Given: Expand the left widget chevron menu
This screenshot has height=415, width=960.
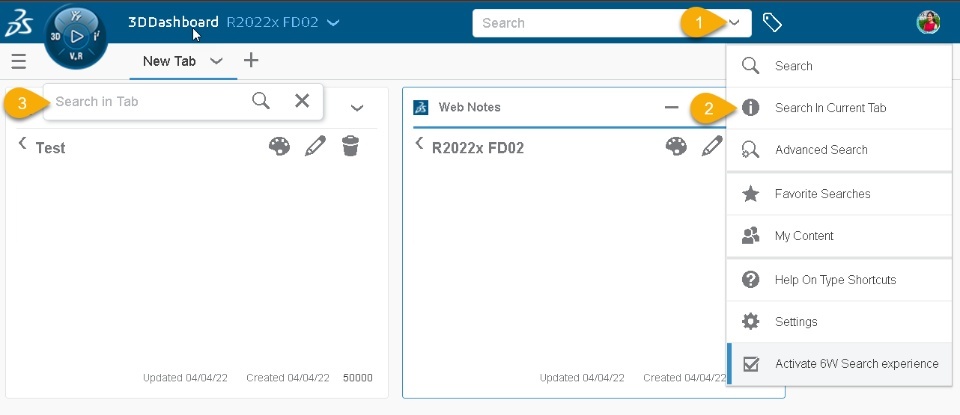Looking at the screenshot, I should click(357, 108).
